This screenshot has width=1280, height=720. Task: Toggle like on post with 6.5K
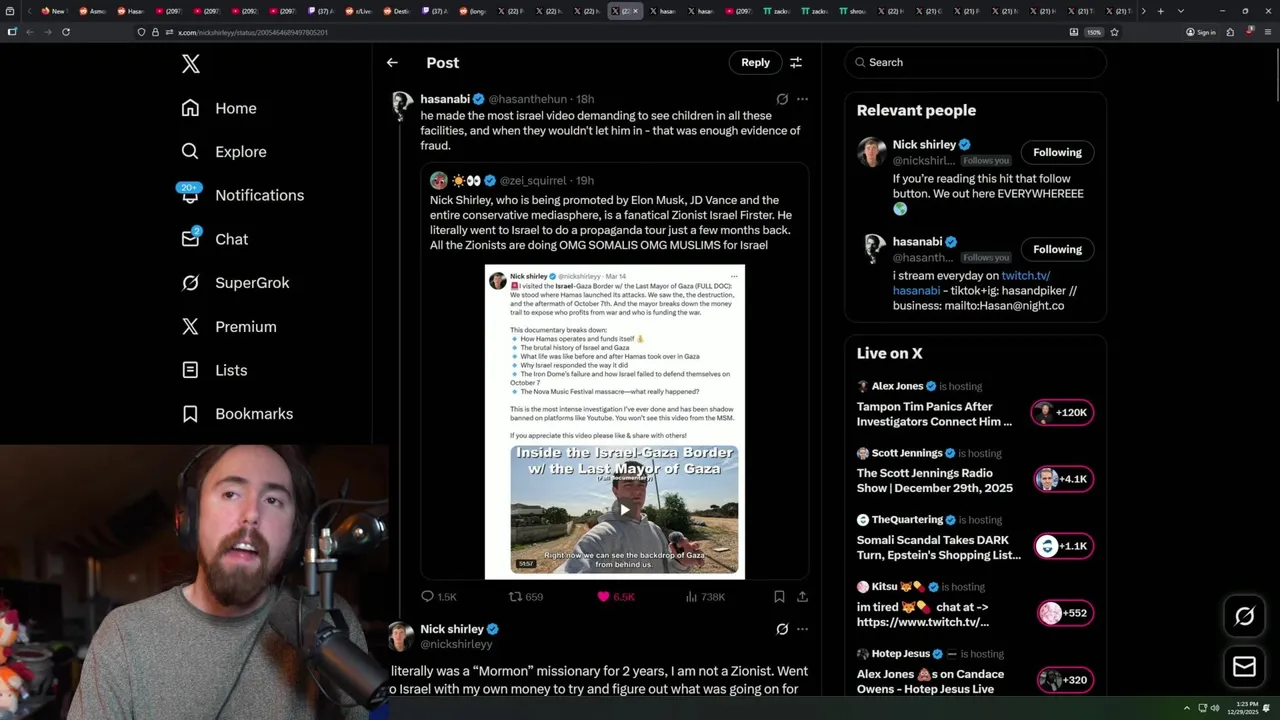tap(616, 597)
